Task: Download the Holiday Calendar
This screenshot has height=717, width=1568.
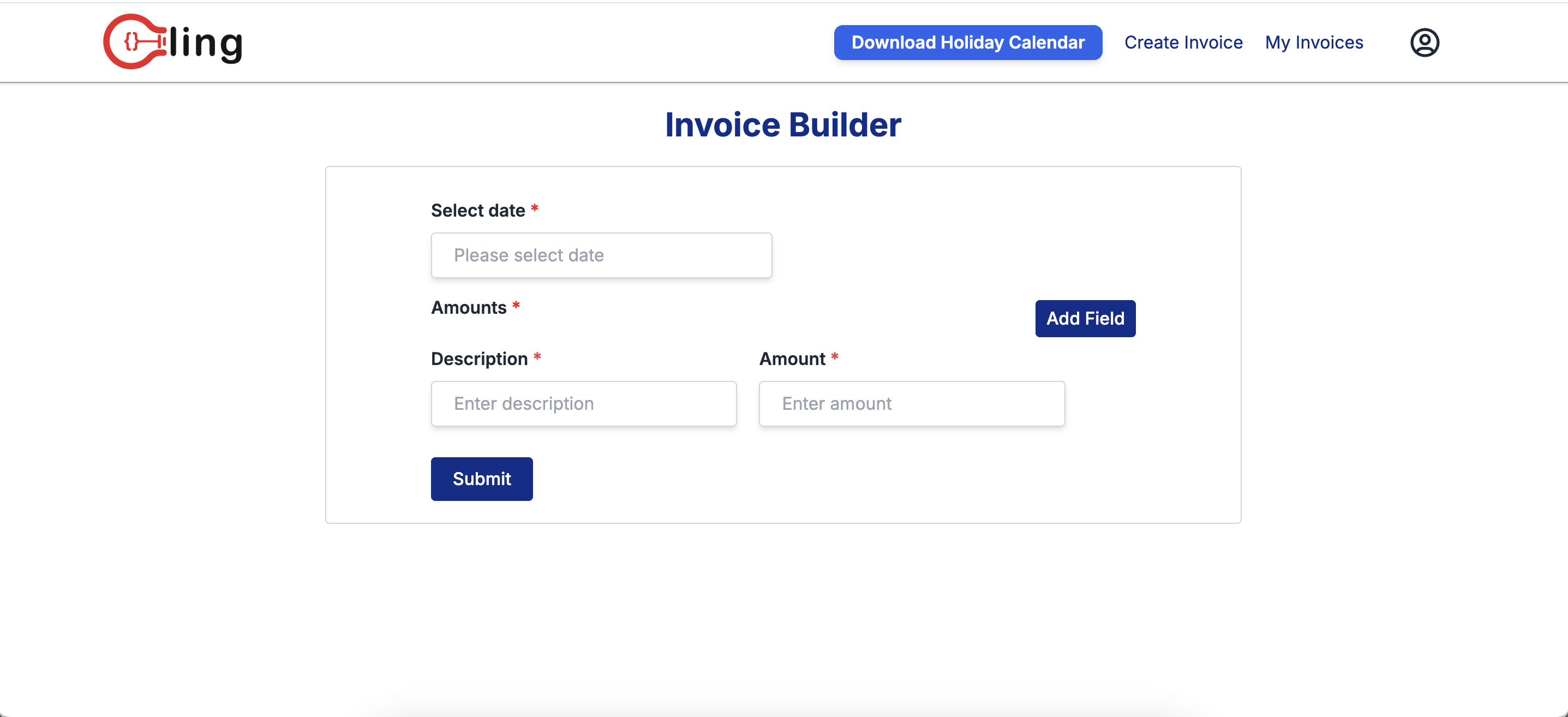Action: (968, 43)
